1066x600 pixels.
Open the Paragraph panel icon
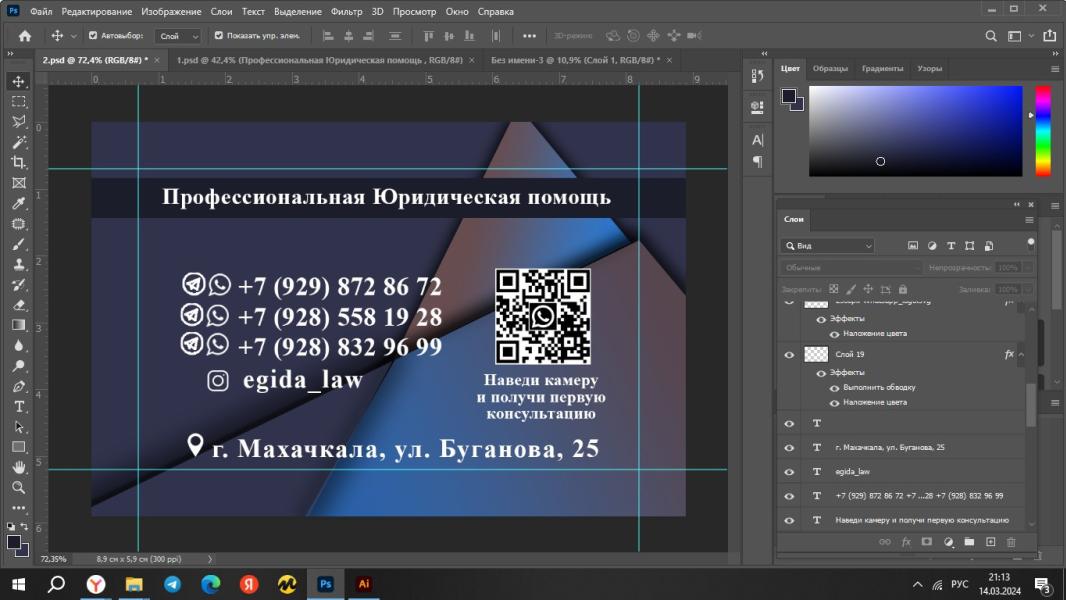coord(757,162)
